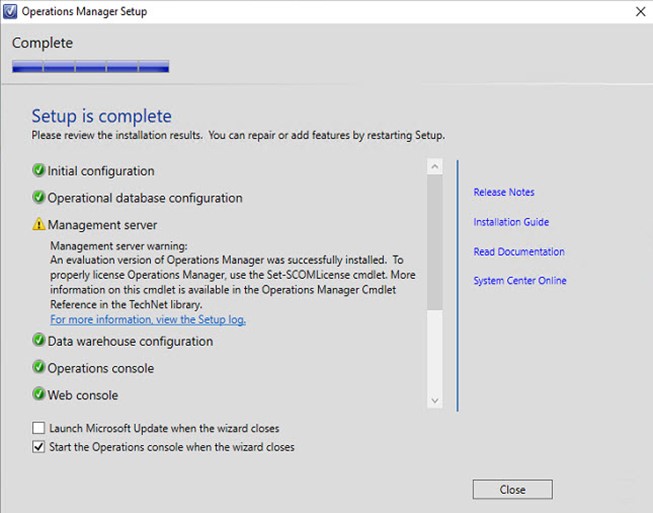
Task: Click the Complete progress bar
Action: tap(90, 68)
